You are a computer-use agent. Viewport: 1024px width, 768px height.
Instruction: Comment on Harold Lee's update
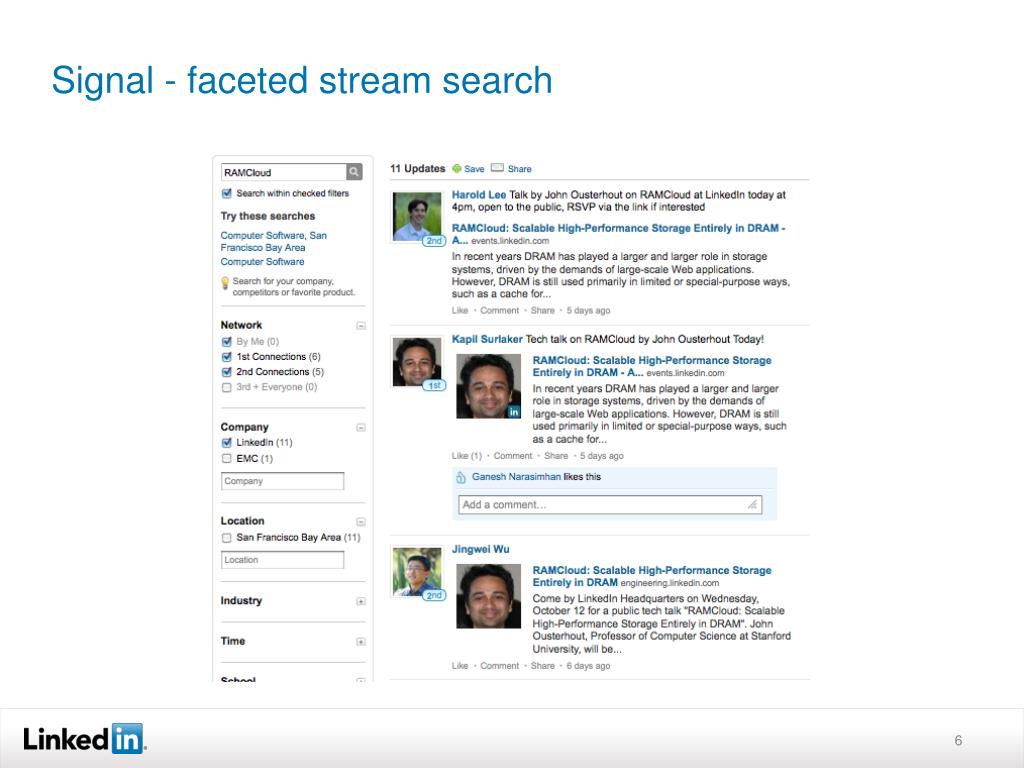[500, 310]
